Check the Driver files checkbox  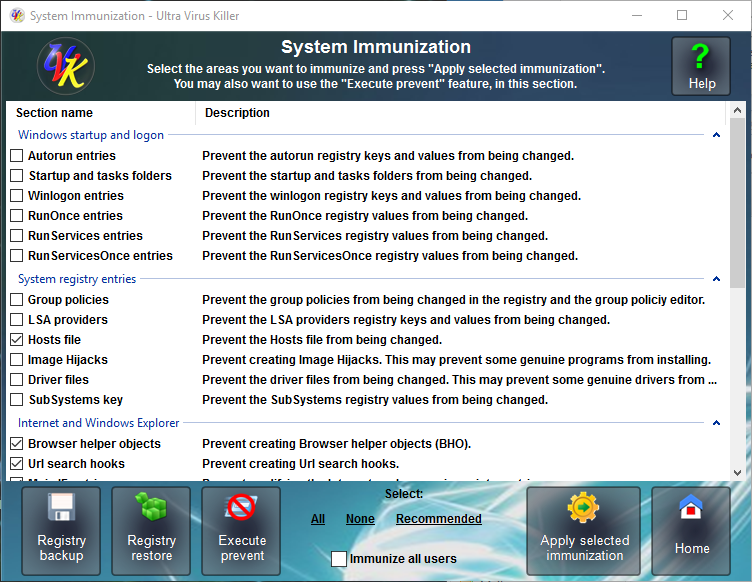[17, 380]
